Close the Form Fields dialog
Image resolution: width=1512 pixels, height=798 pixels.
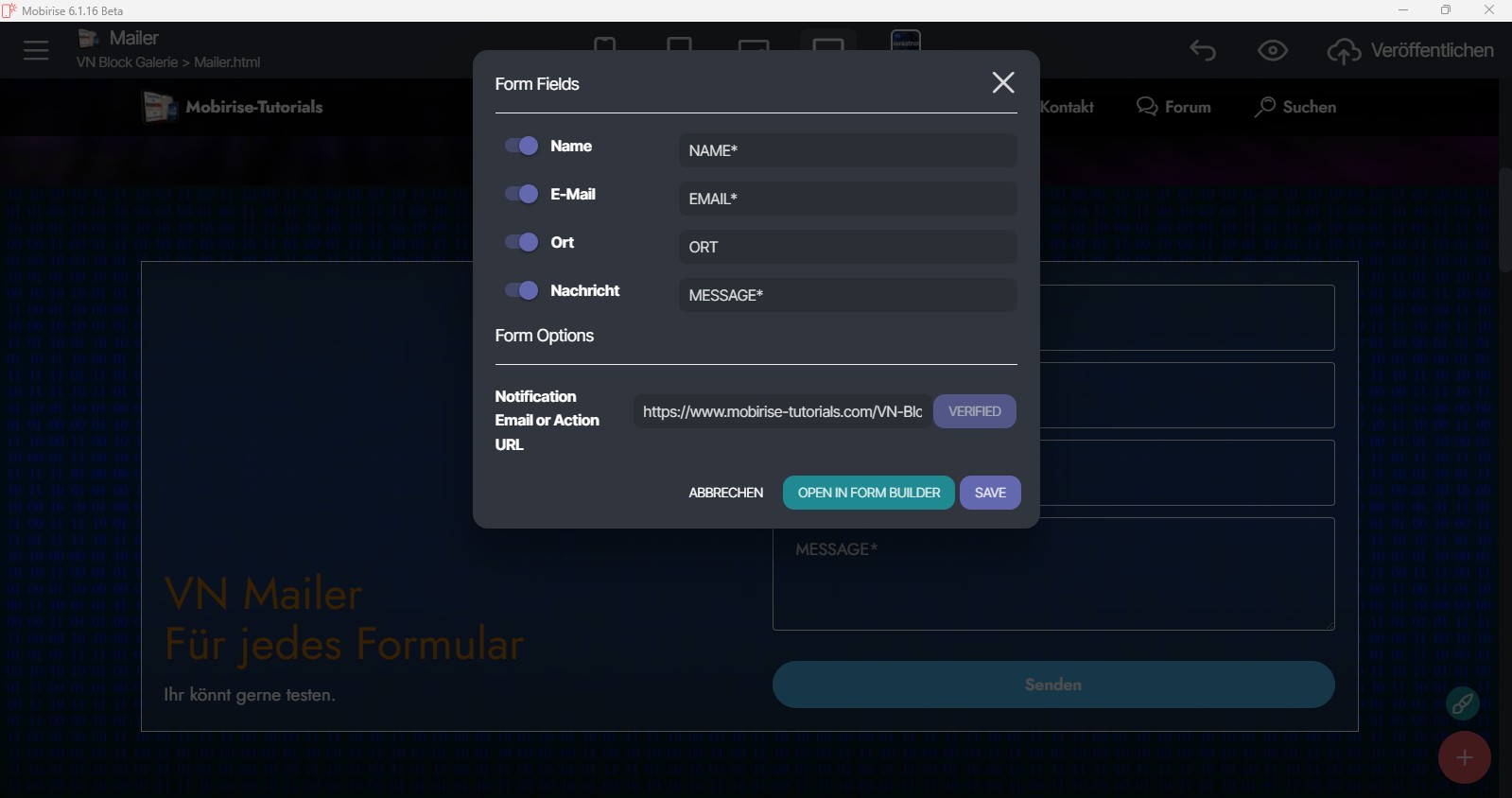[1003, 83]
